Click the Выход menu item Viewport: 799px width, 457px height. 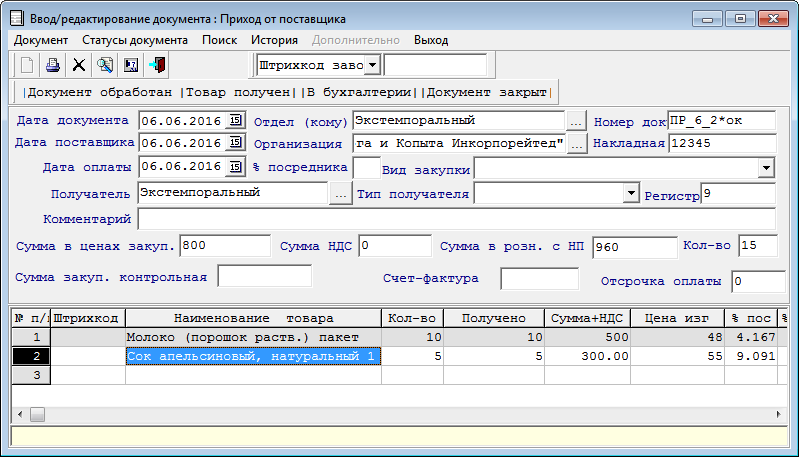click(x=431, y=40)
